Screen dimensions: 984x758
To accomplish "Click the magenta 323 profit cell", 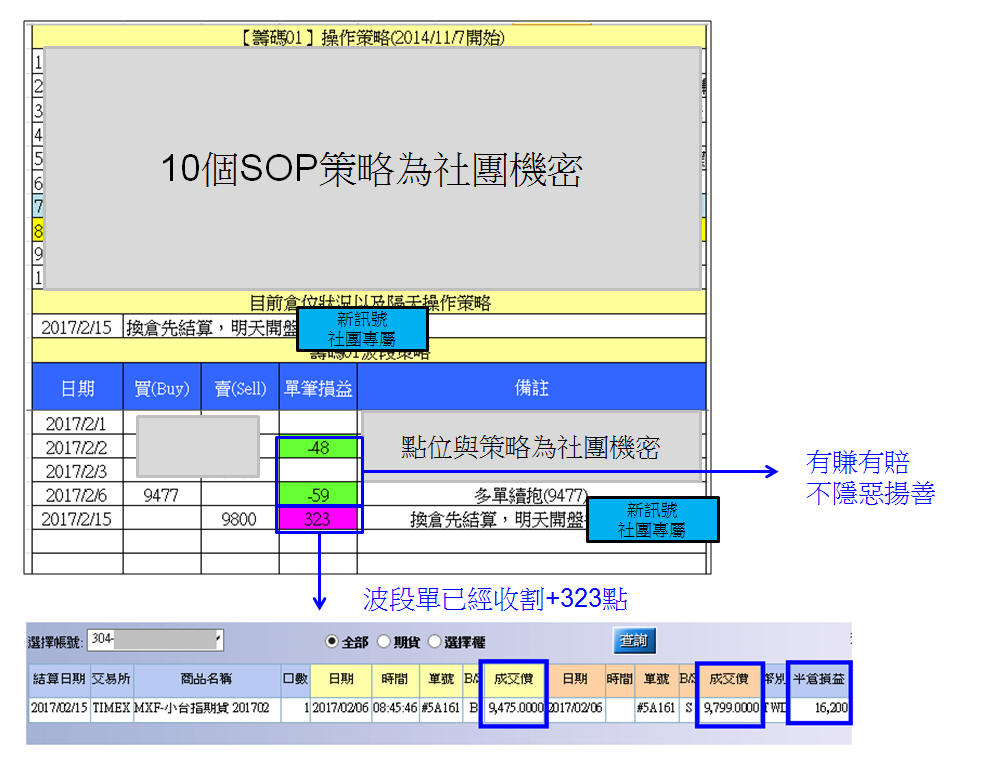I will pyautogui.click(x=318, y=519).
